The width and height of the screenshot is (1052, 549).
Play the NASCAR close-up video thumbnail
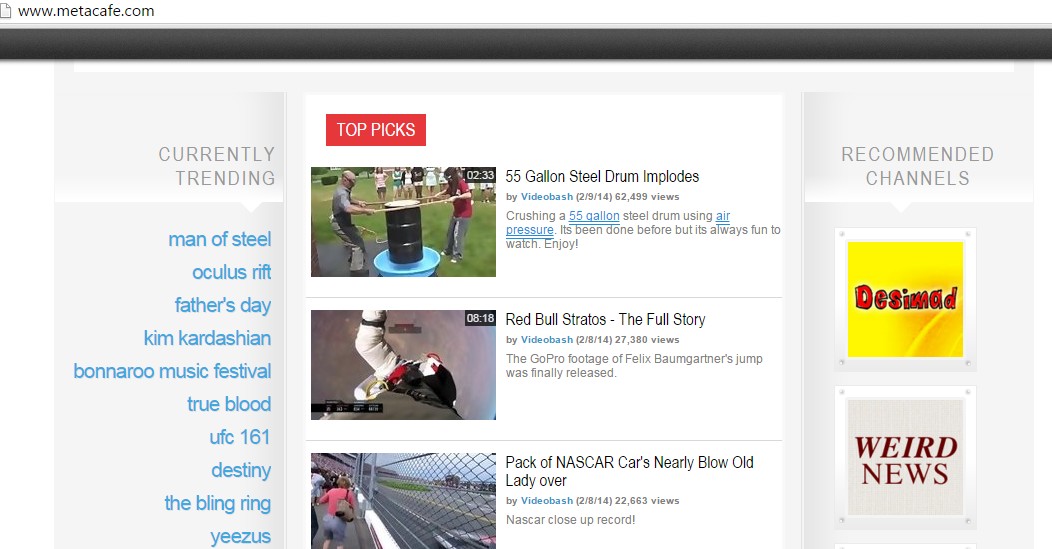tap(403, 501)
